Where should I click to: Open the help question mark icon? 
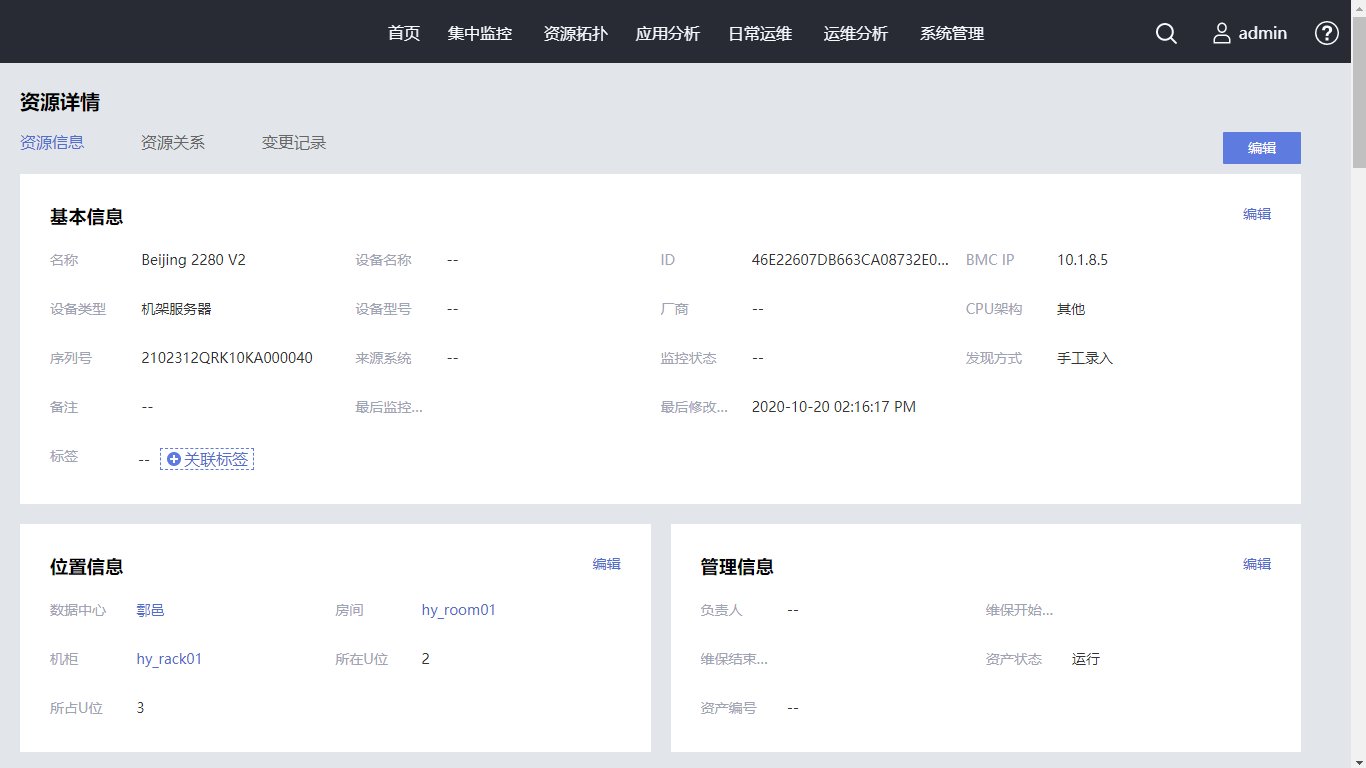[1326, 33]
